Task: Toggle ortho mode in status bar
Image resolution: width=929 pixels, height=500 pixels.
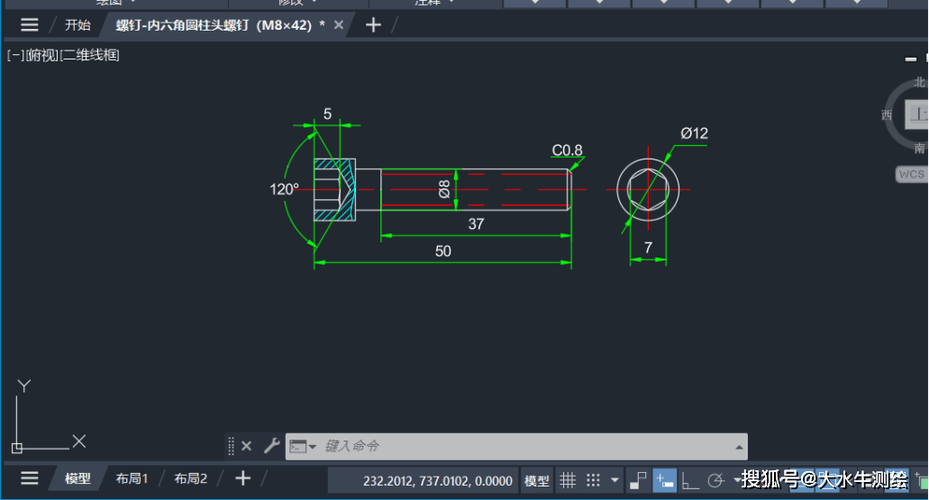Action: [x=690, y=481]
